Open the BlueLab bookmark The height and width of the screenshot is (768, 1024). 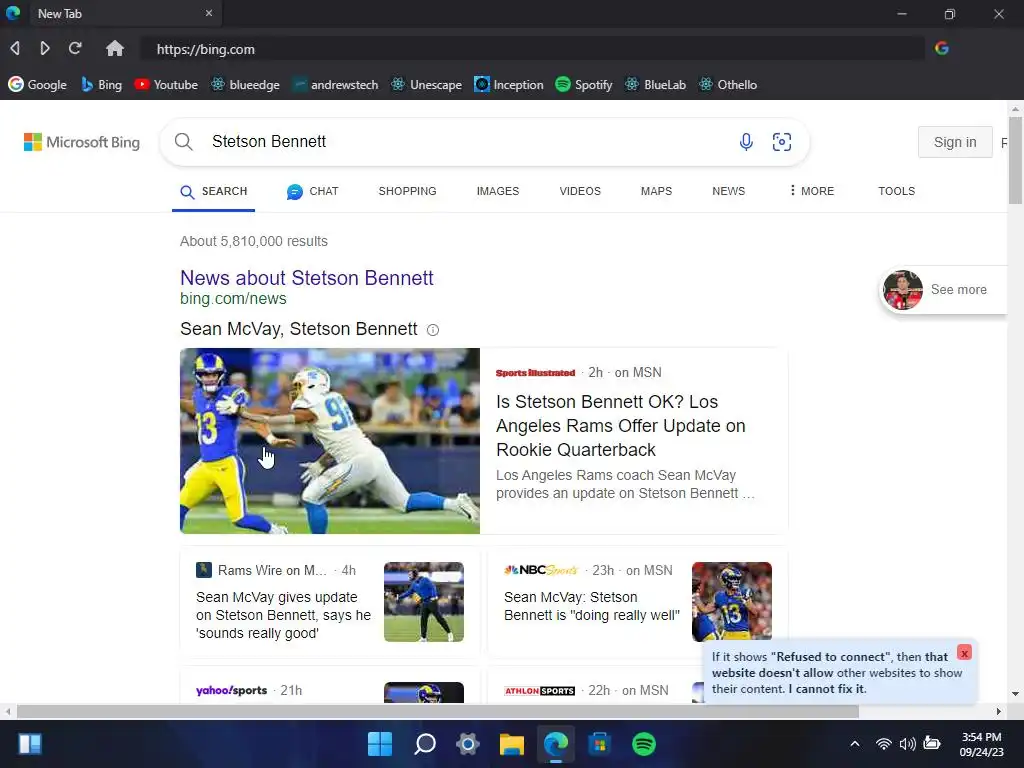click(655, 84)
